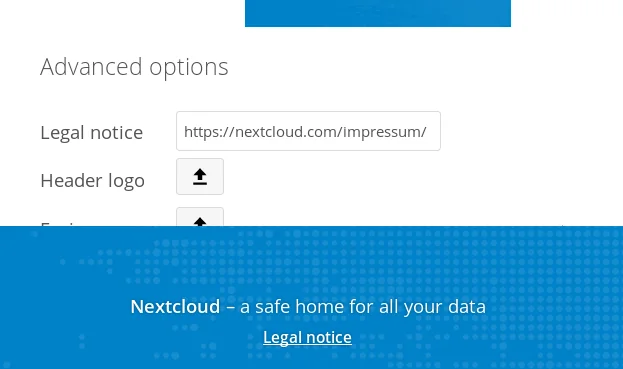The image size is (623, 369).
Task: Open the Legal notice footer link
Action: [x=307, y=337]
